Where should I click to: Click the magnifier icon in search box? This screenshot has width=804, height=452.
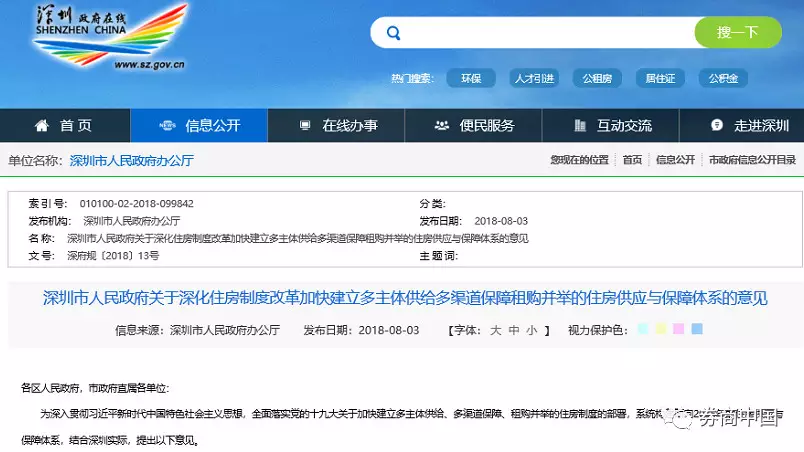[393, 33]
